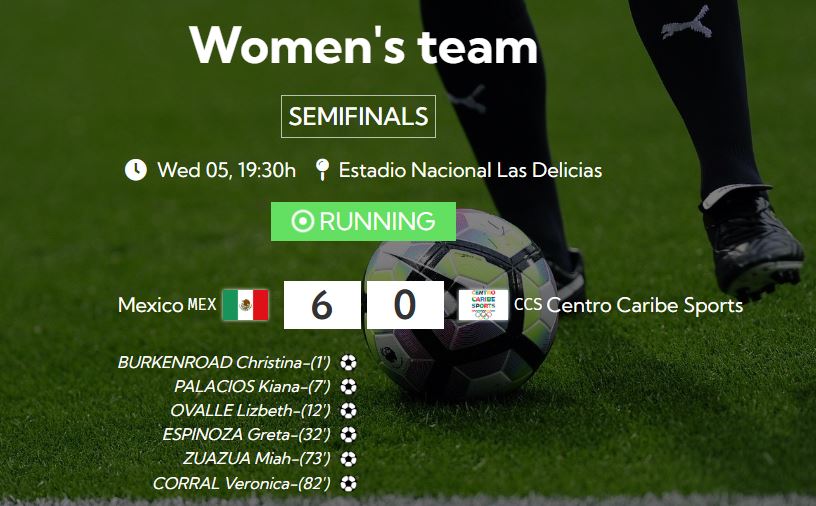Click Estadio Nacional Las Delicias venue text
The width and height of the screenshot is (816, 506).
point(470,170)
